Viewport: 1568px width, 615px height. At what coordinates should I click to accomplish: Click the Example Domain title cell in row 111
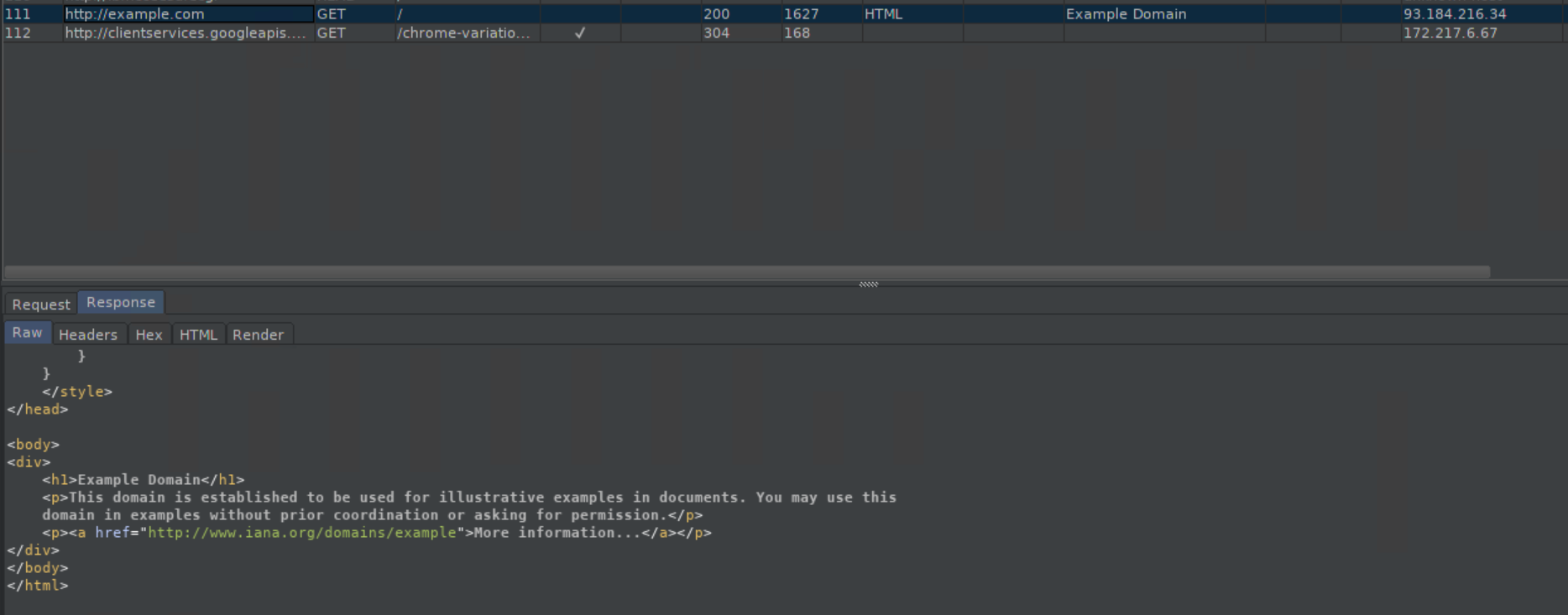1126,14
